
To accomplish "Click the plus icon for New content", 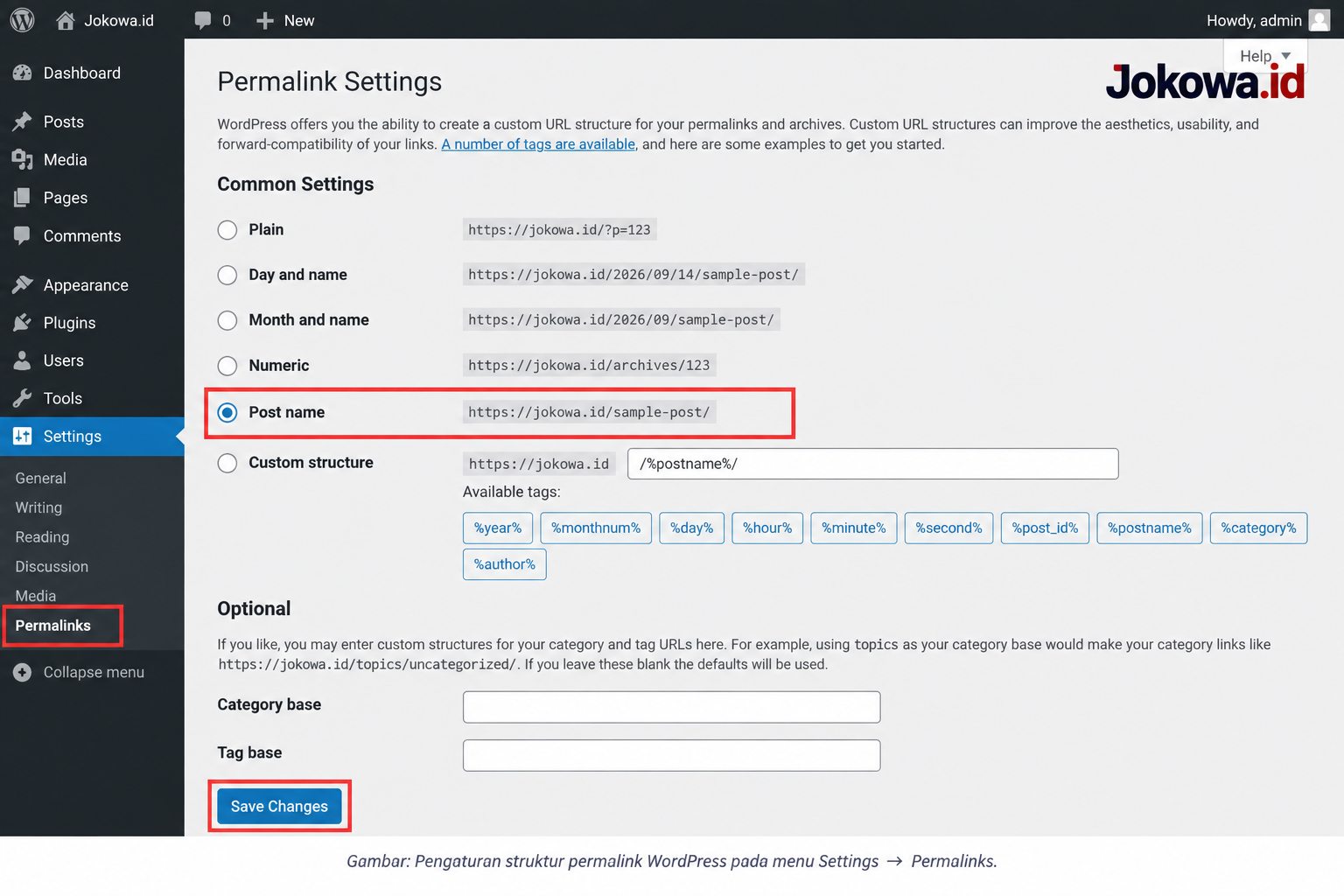I will pos(265,20).
